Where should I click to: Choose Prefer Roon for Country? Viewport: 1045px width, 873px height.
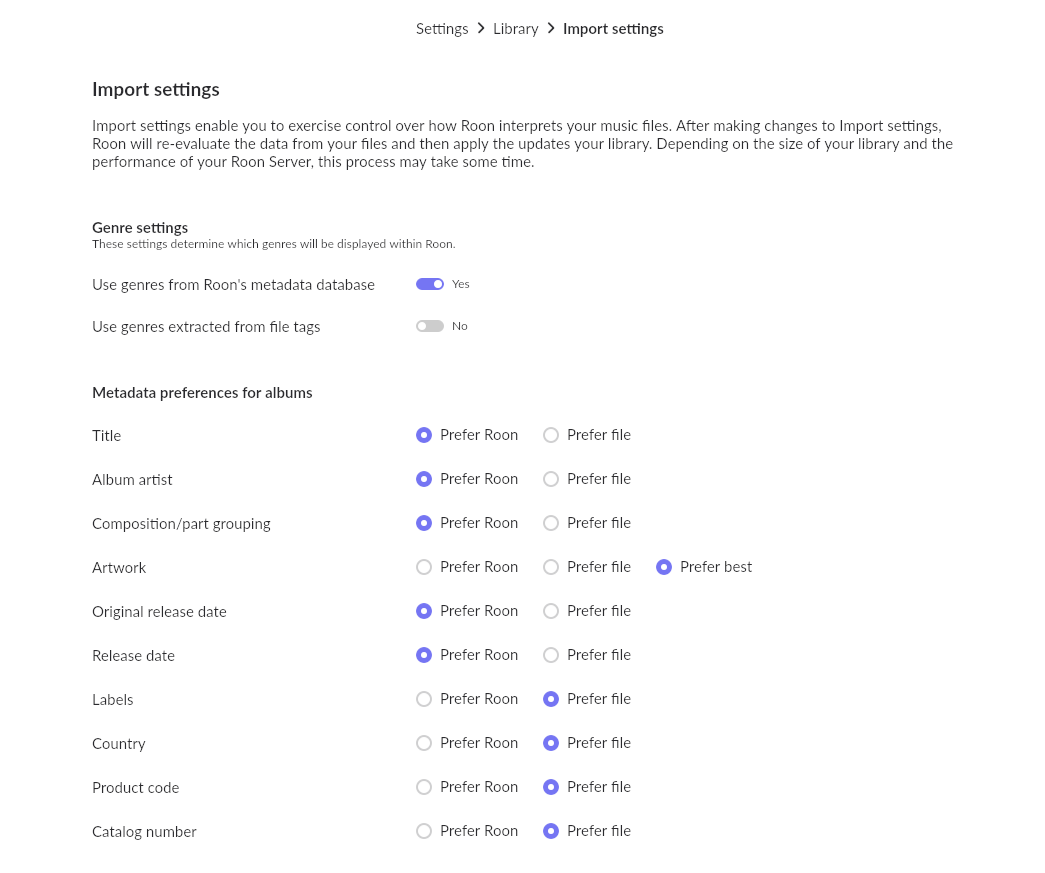424,743
